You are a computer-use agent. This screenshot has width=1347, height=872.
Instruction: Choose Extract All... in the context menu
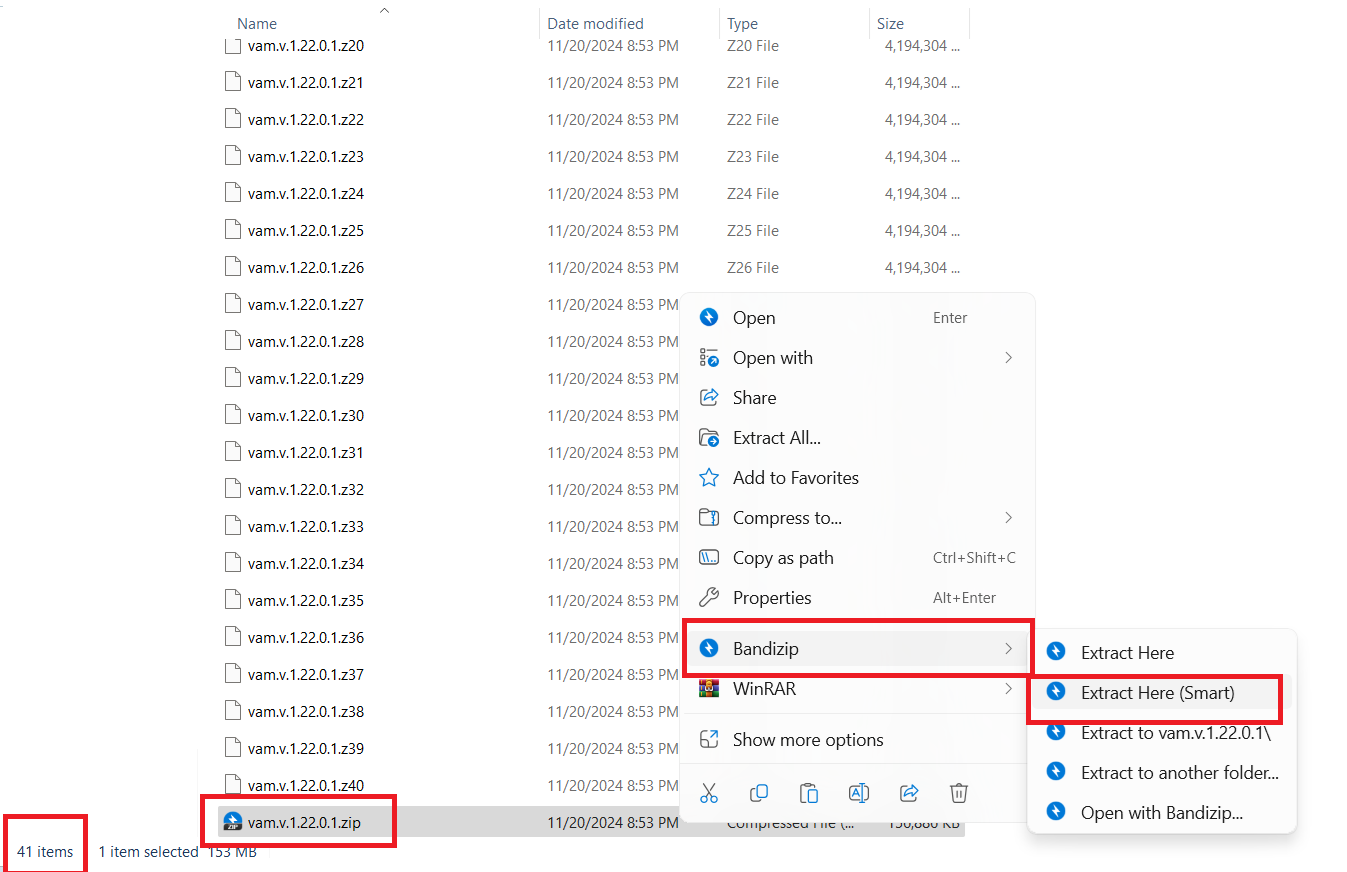coord(857,438)
